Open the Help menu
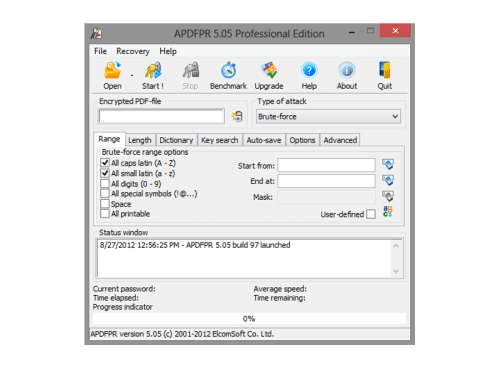500x375 pixels. (x=168, y=51)
